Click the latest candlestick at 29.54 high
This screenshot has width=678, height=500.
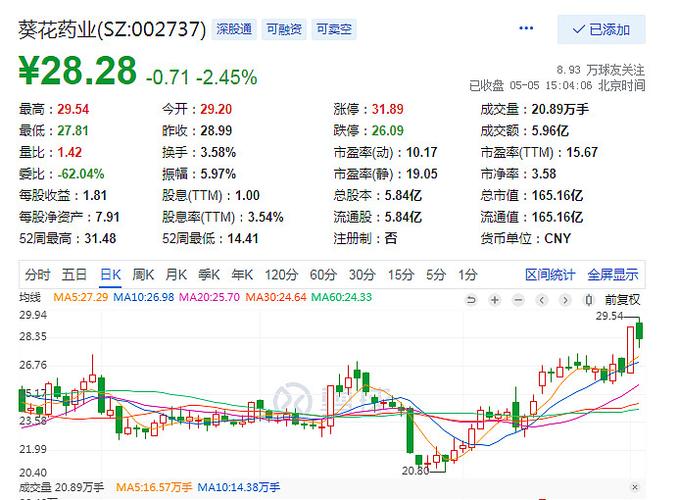pos(640,331)
